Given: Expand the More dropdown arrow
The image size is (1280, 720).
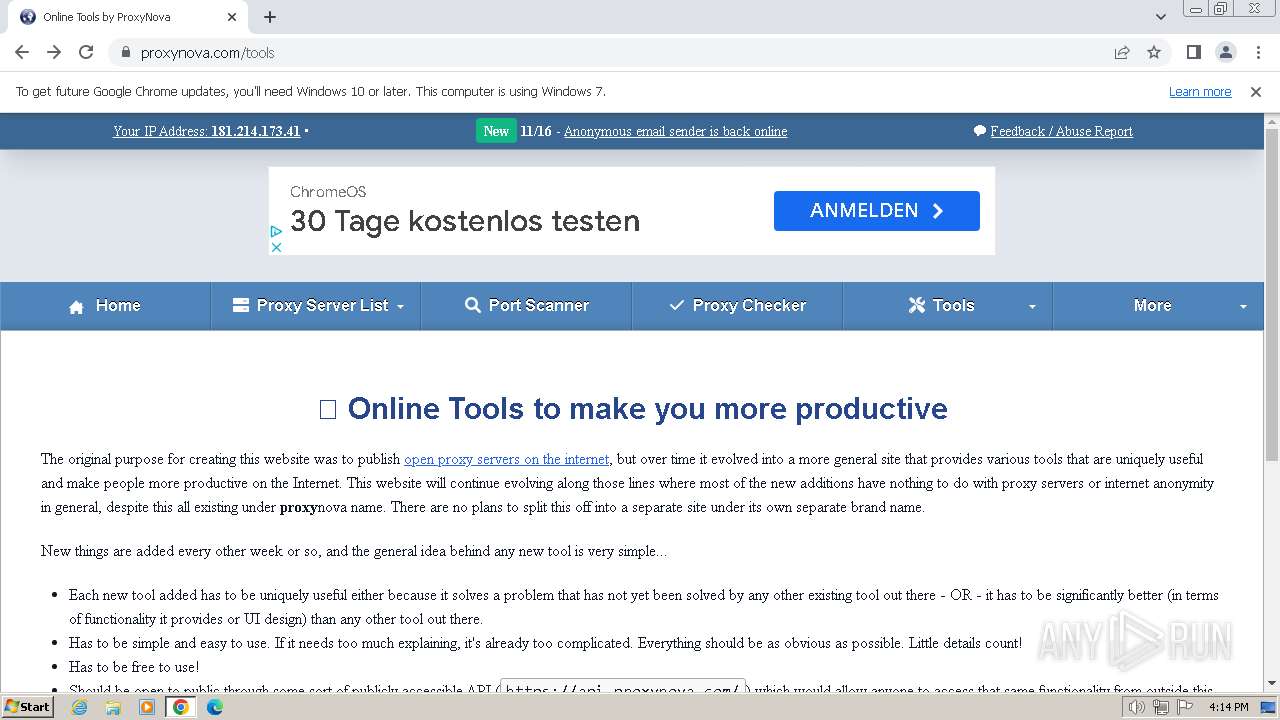Looking at the screenshot, I should [1243, 307].
